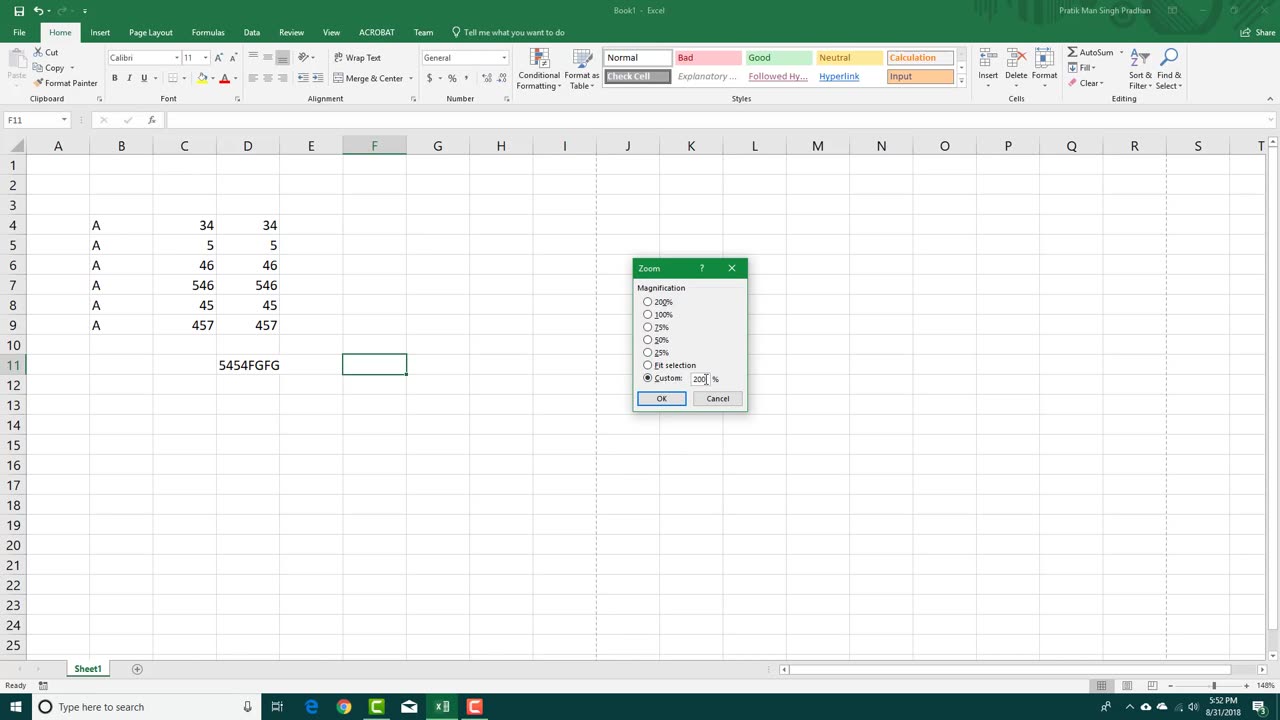This screenshot has height=720, width=1280.
Task: Open the font name Calibri dropdown
Action: [177, 58]
